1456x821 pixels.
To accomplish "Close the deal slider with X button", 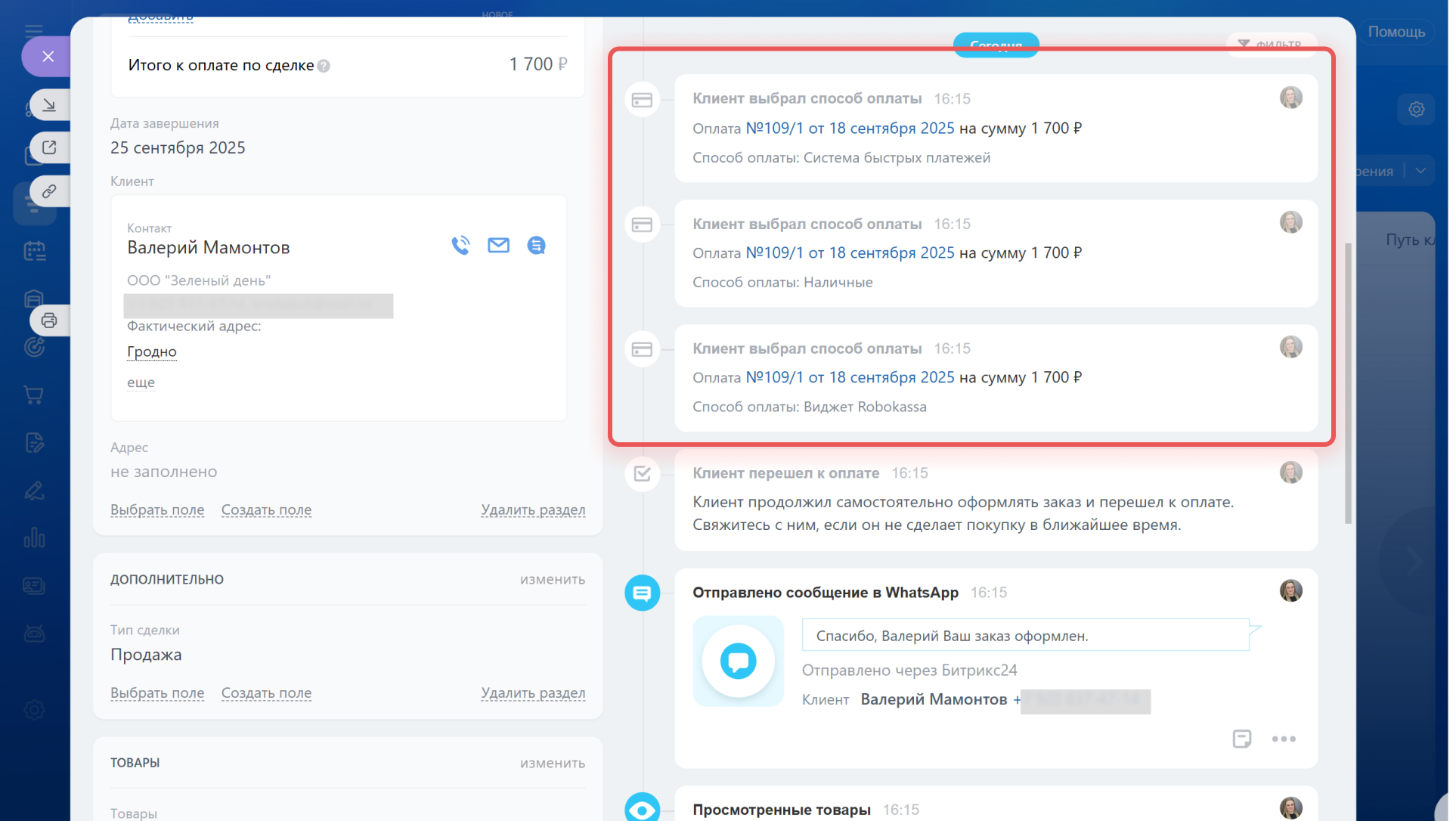I will (48, 57).
